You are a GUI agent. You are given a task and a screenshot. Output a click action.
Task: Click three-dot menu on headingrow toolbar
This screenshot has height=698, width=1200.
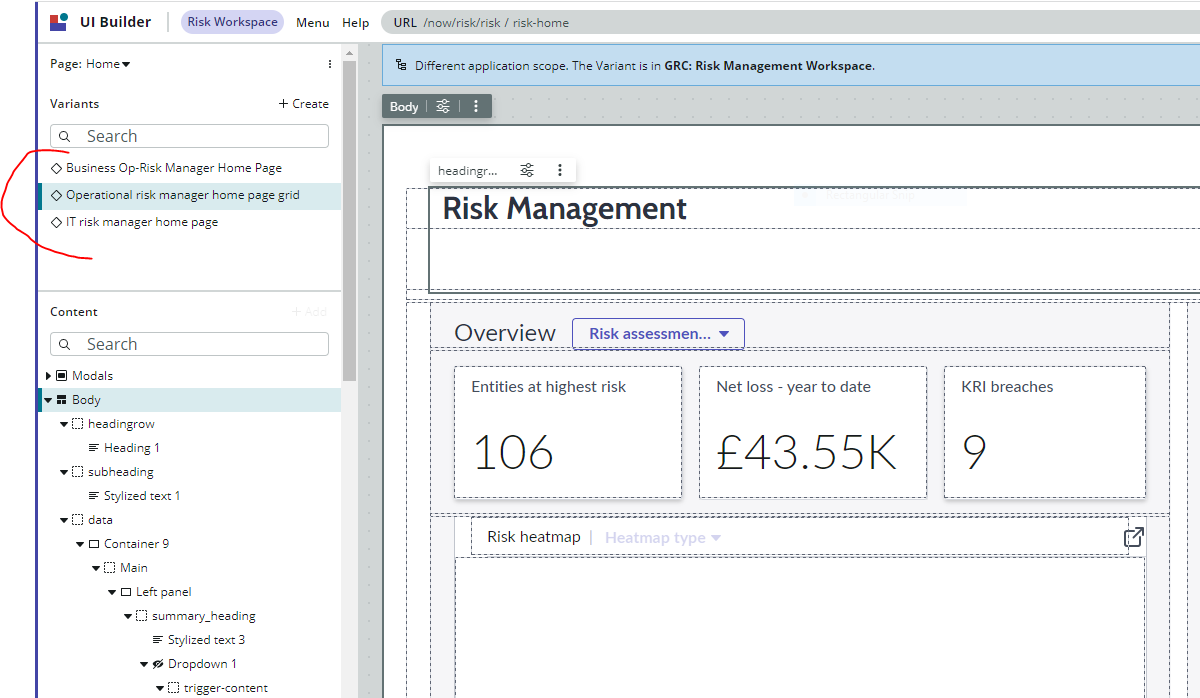(559, 170)
